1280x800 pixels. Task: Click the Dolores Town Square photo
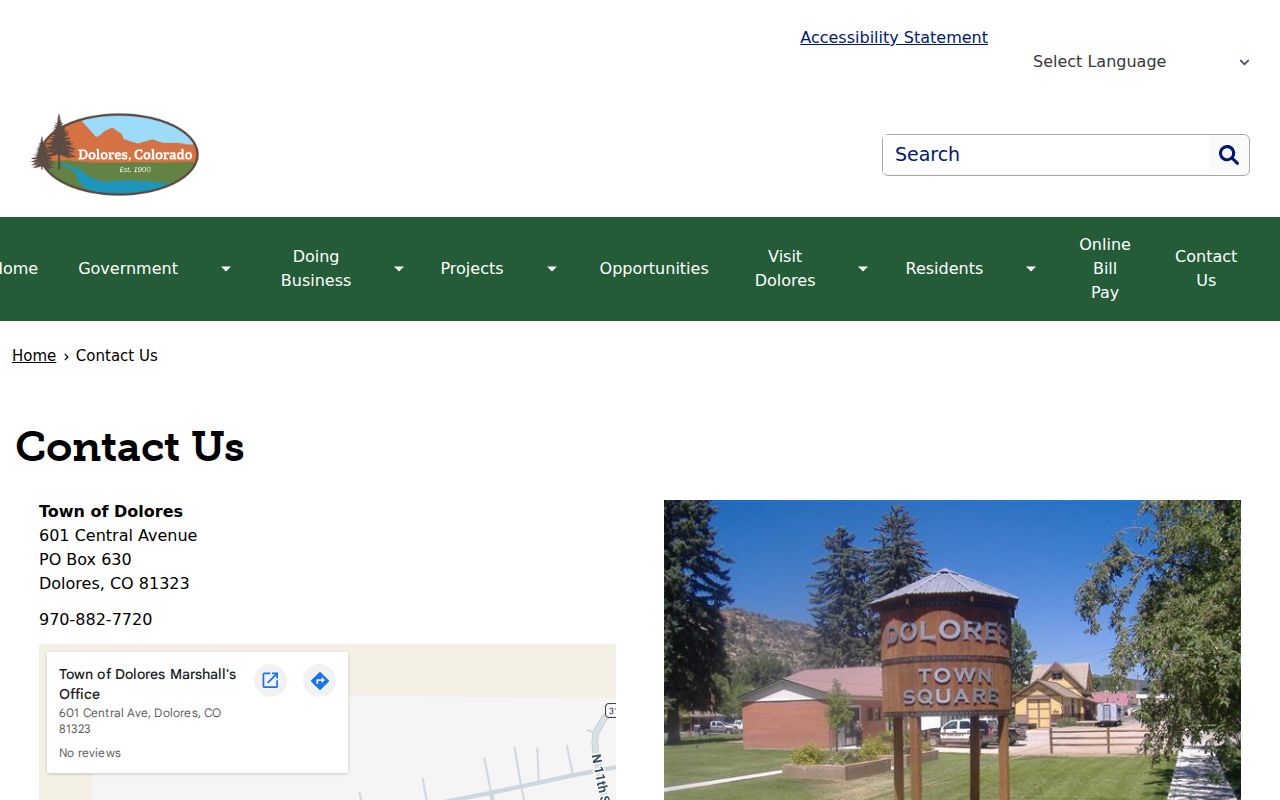pyautogui.click(x=952, y=650)
